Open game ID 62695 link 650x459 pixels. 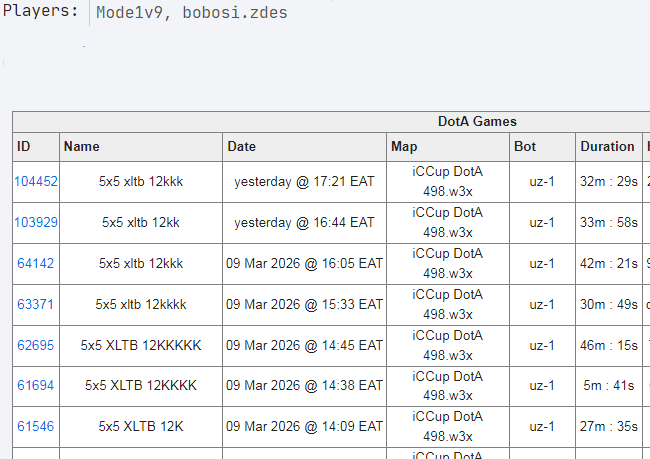click(x=36, y=345)
